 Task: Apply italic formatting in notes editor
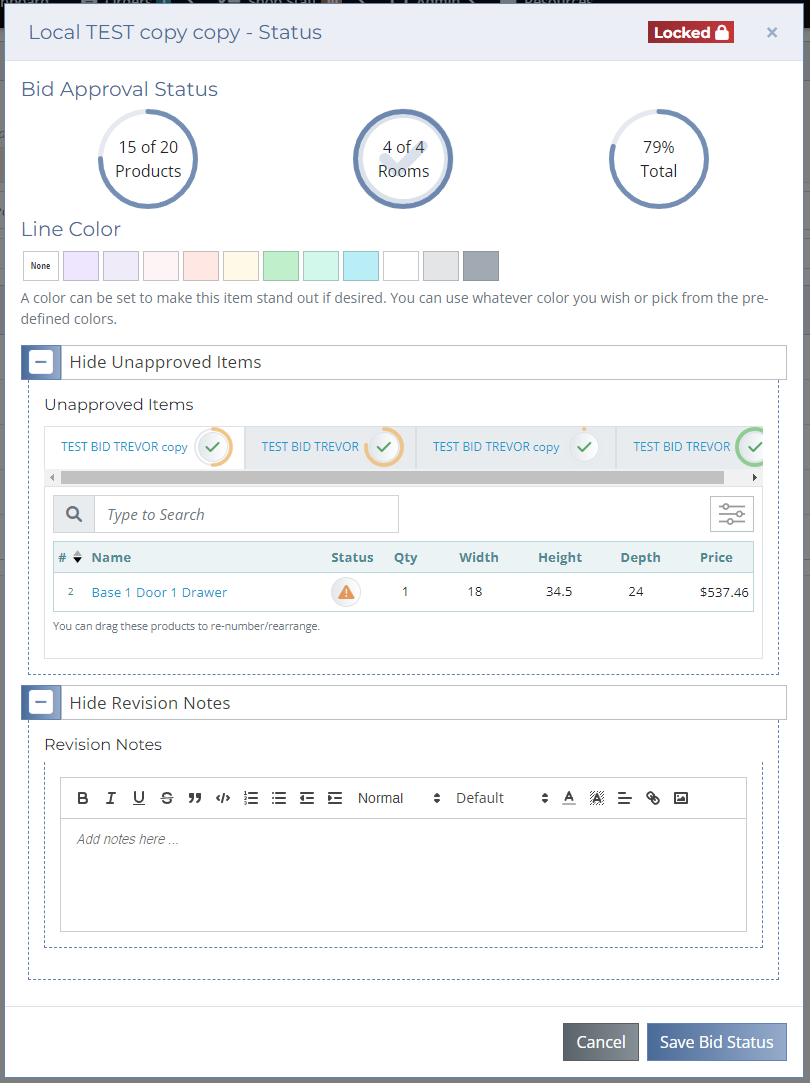[110, 798]
